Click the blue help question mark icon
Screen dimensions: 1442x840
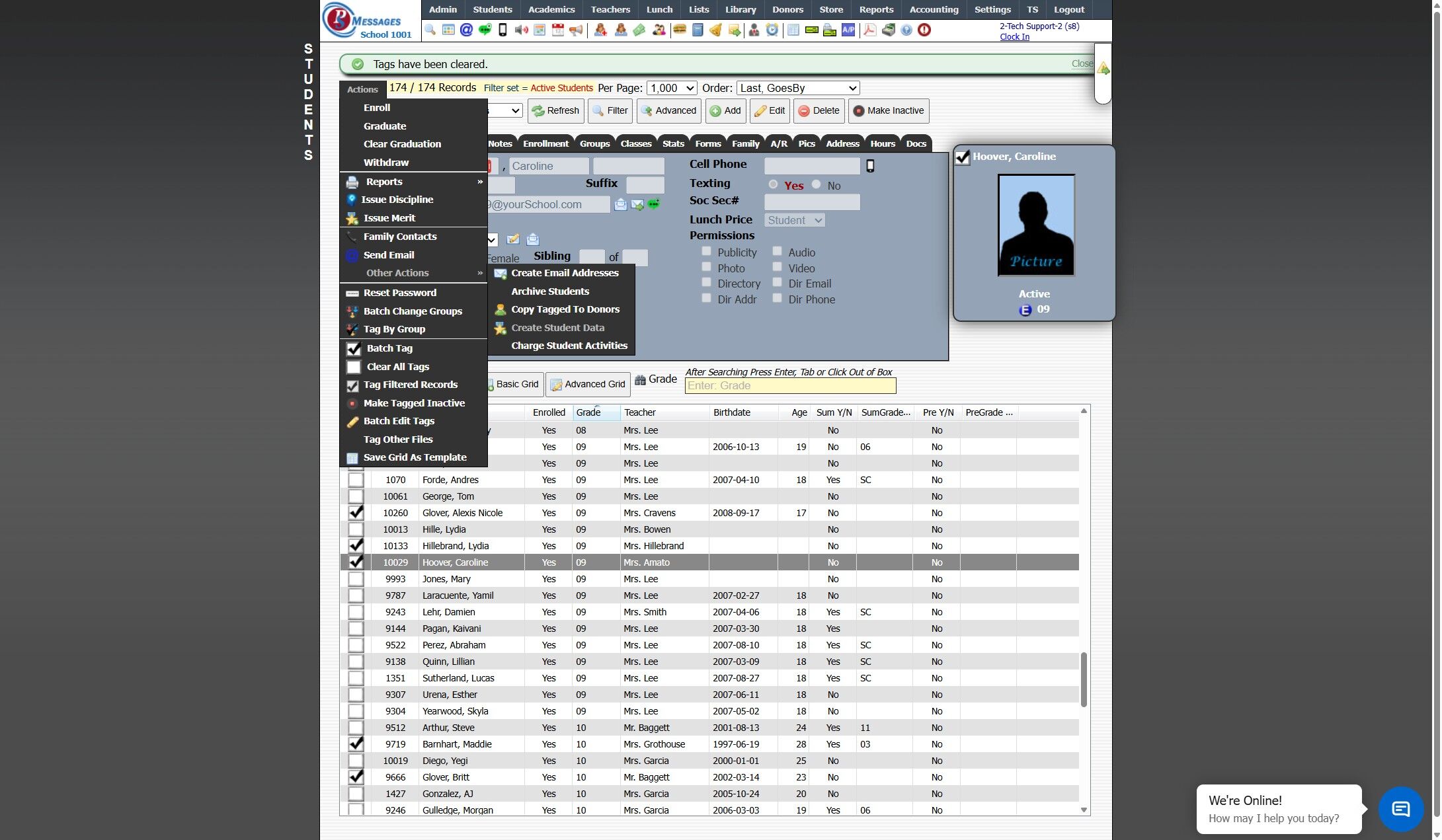pyautogui.click(x=906, y=30)
